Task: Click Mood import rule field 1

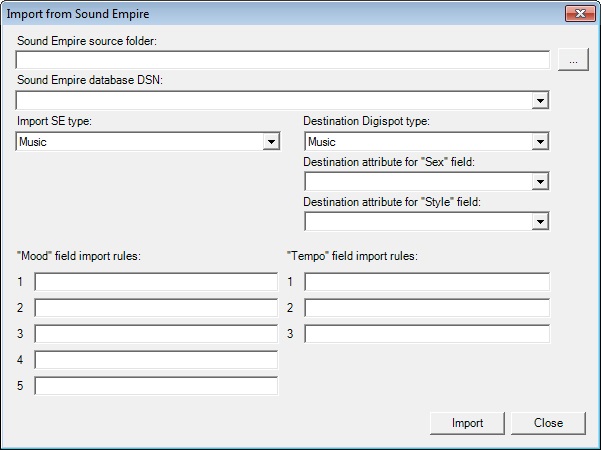Action: point(156,282)
